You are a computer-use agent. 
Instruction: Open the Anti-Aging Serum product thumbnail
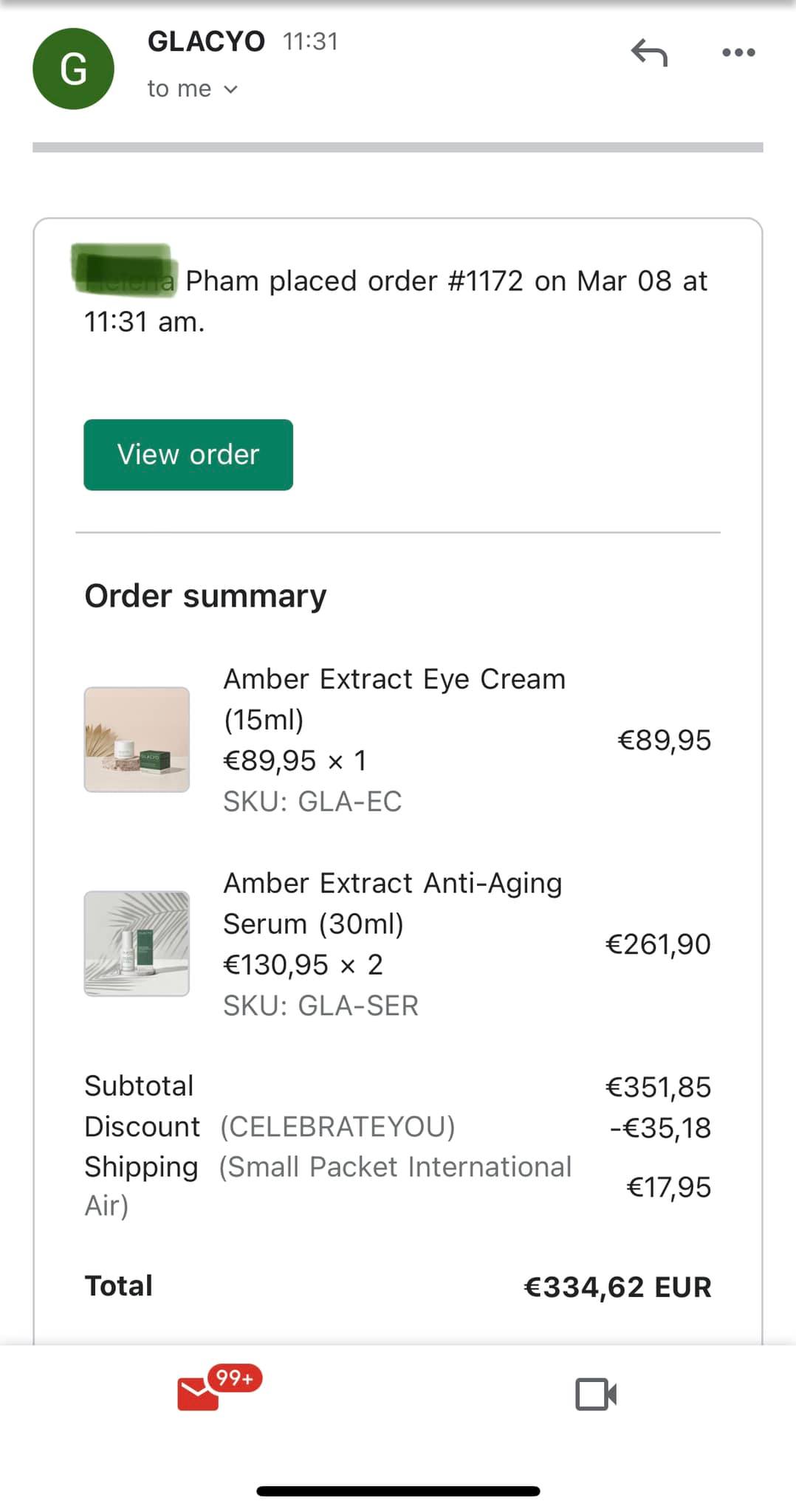click(x=137, y=944)
